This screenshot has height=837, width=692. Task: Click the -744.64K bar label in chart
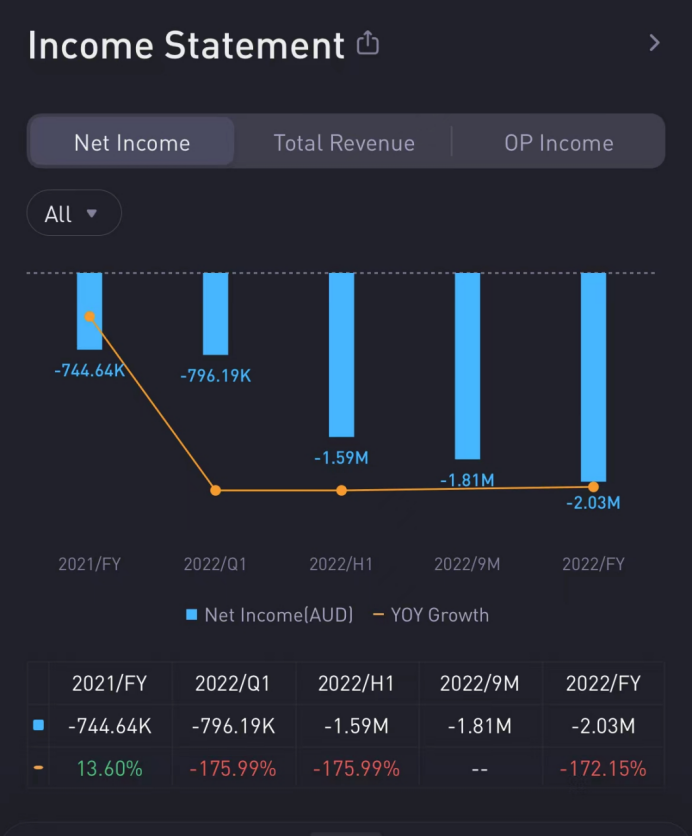(x=89, y=370)
